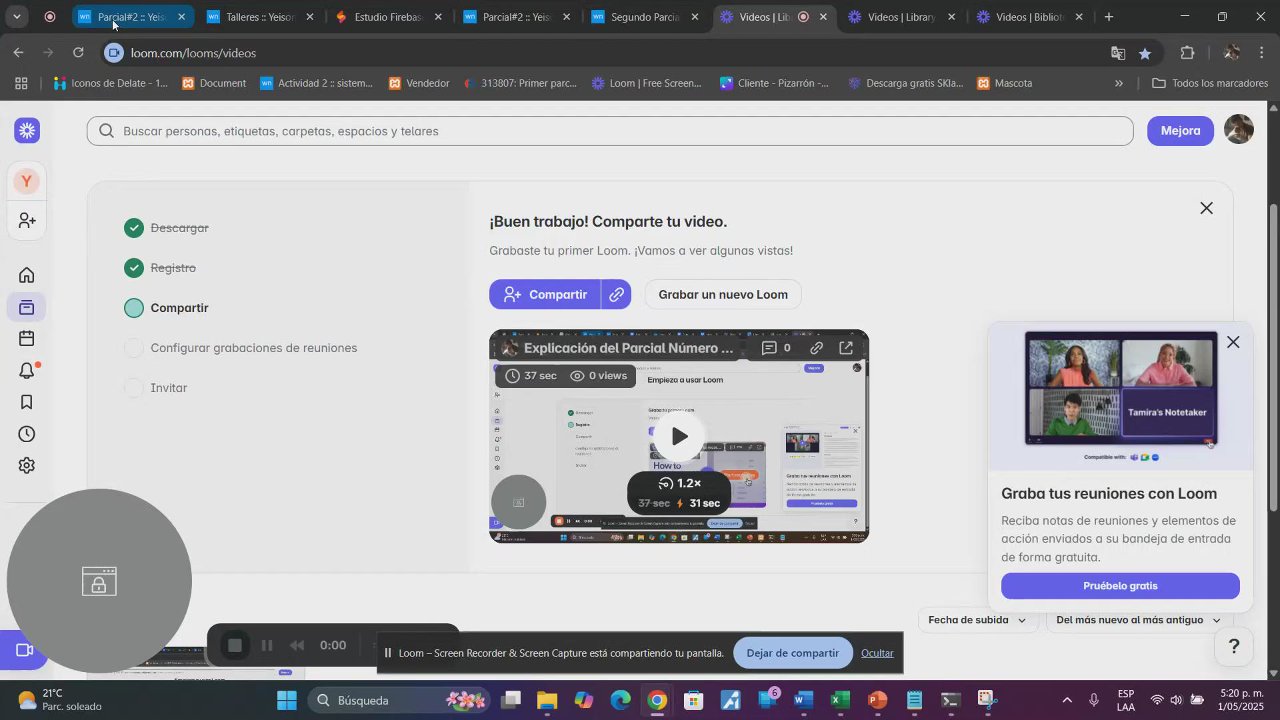
Task: Click the search people and folders field
Action: pos(610,131)
